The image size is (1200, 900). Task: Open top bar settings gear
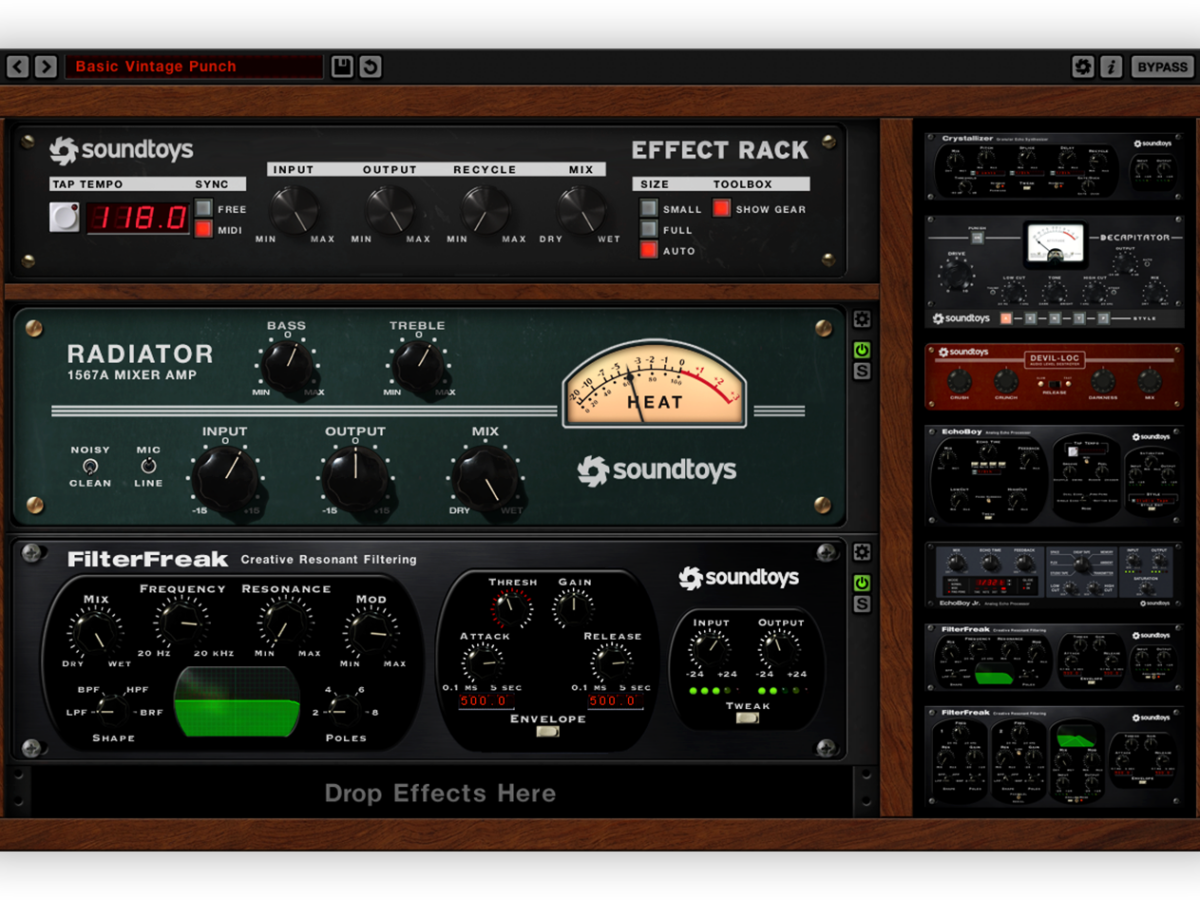[x=1082, y=67]
